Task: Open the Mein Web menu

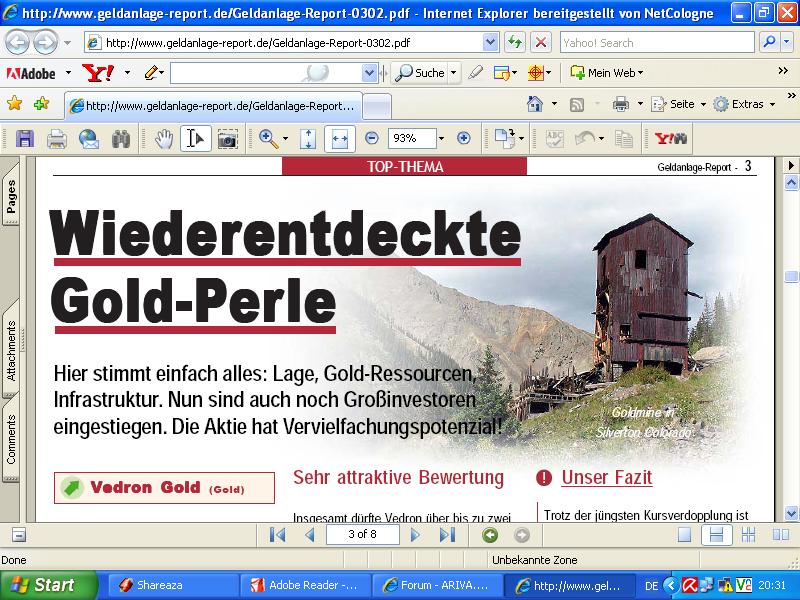Action: (607, 73)
